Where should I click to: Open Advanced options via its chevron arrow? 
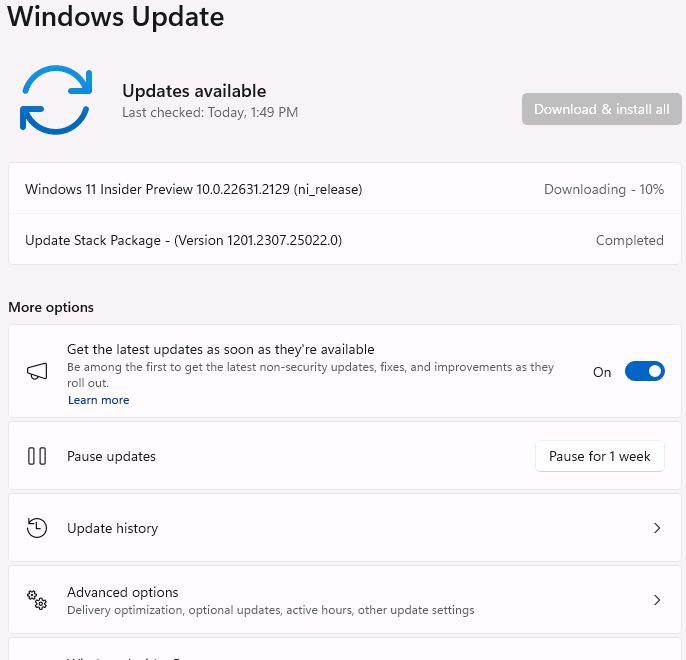click(657, 600)
